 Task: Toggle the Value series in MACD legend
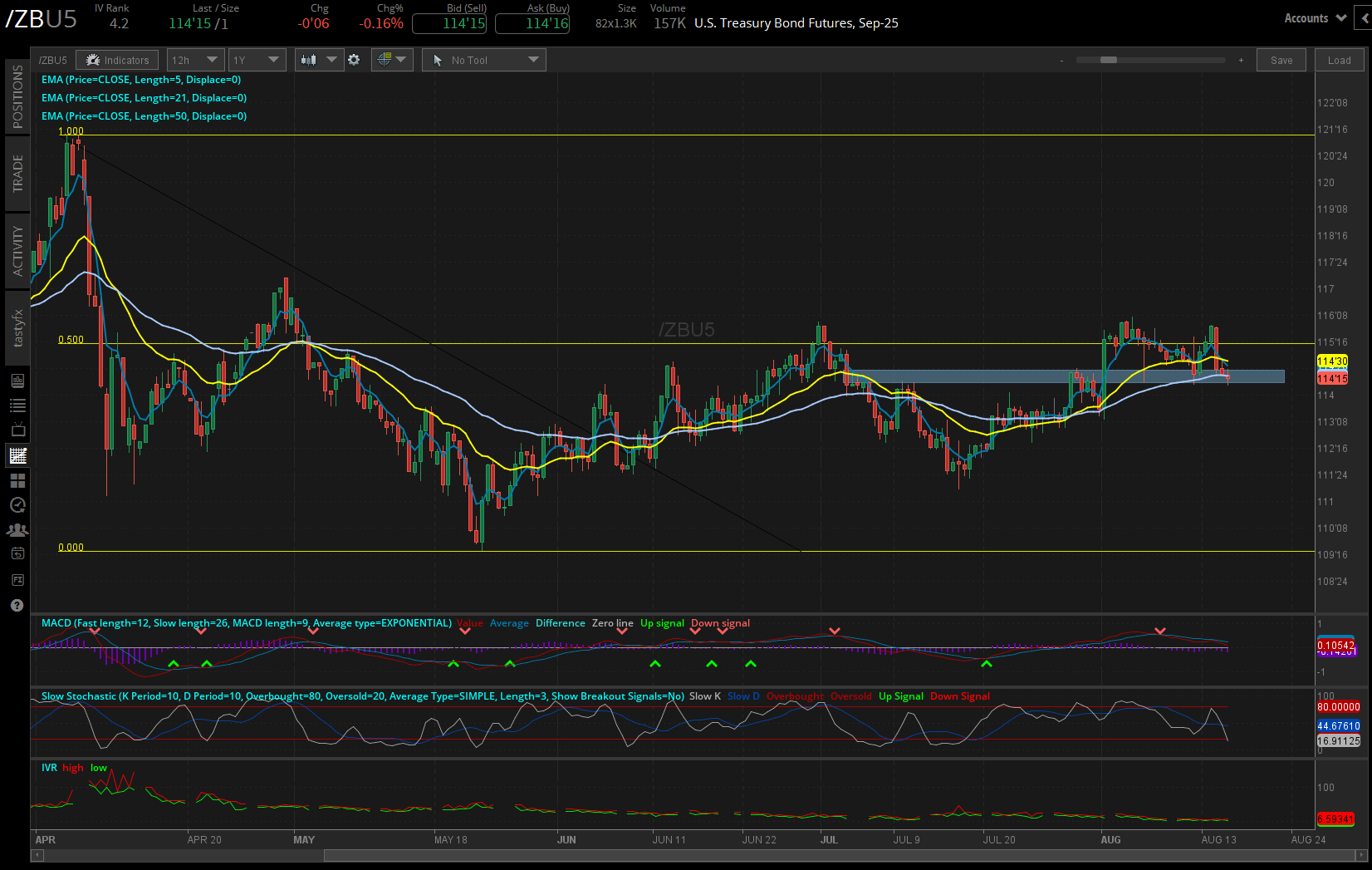tap(469, 622)
